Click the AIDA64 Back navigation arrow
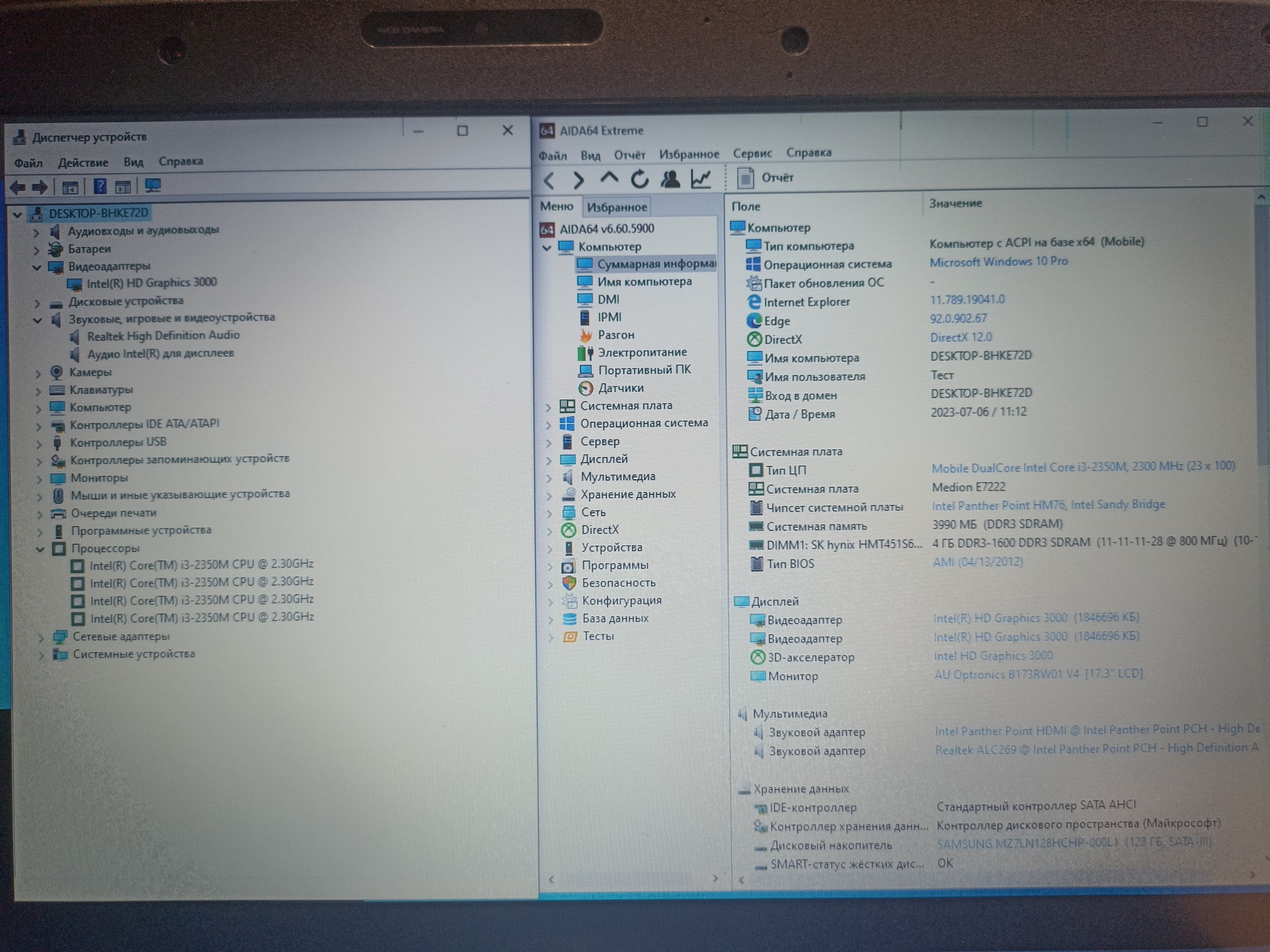 click(550, 181)
